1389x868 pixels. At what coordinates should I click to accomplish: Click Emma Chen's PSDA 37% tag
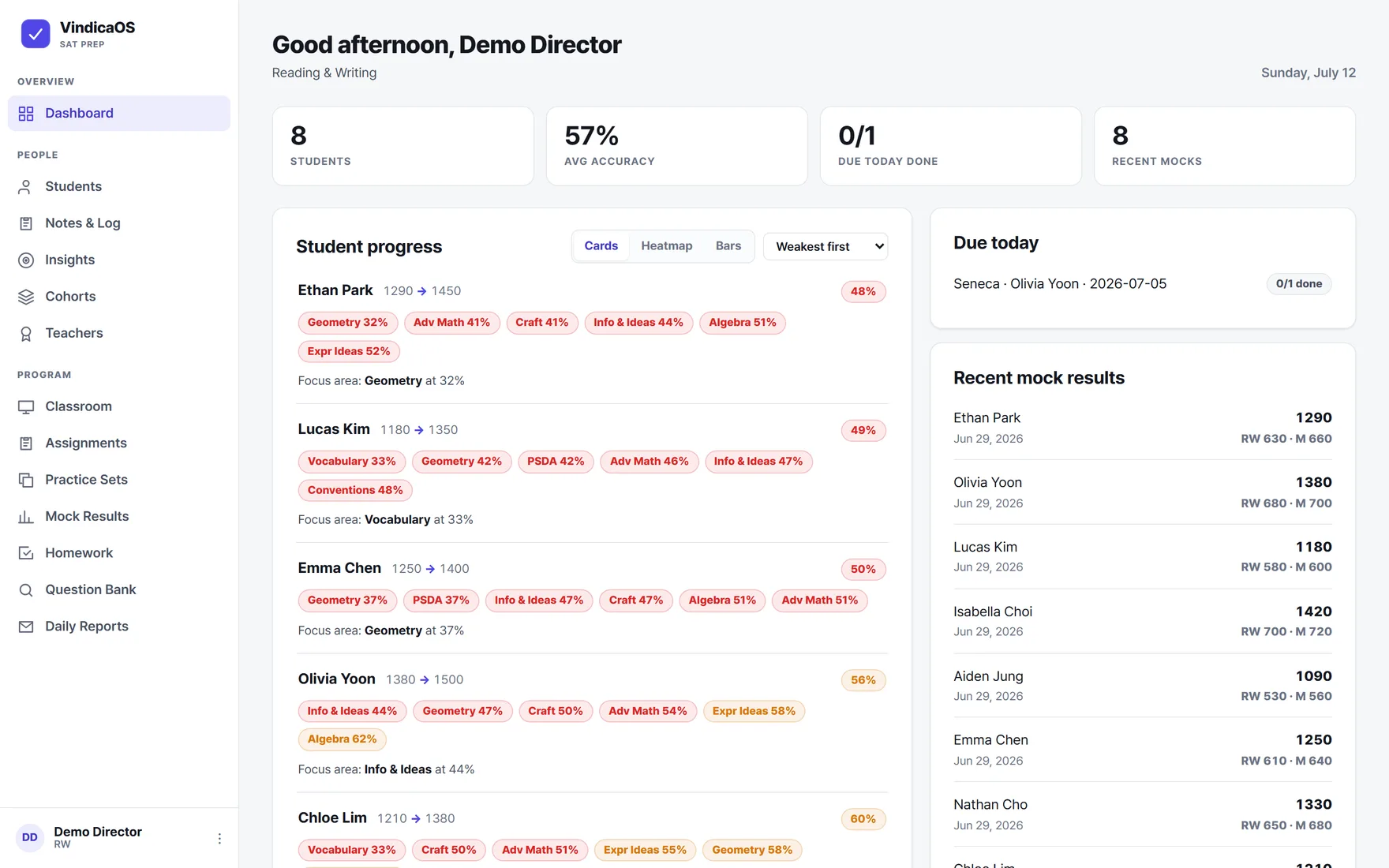point(441,600)
